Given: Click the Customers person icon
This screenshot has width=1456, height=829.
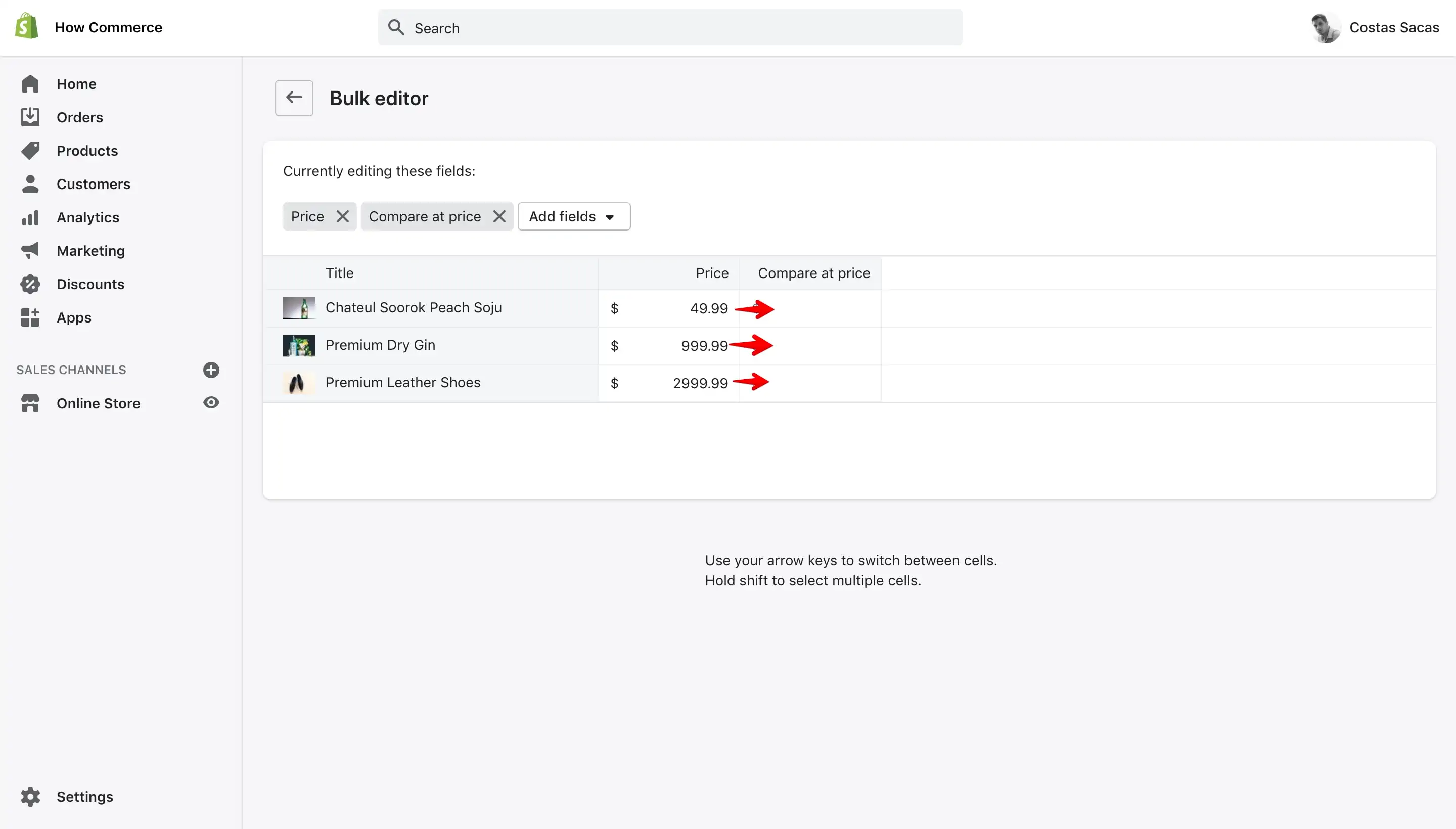Looking at the screenshot, I should [x=30, y=184].
